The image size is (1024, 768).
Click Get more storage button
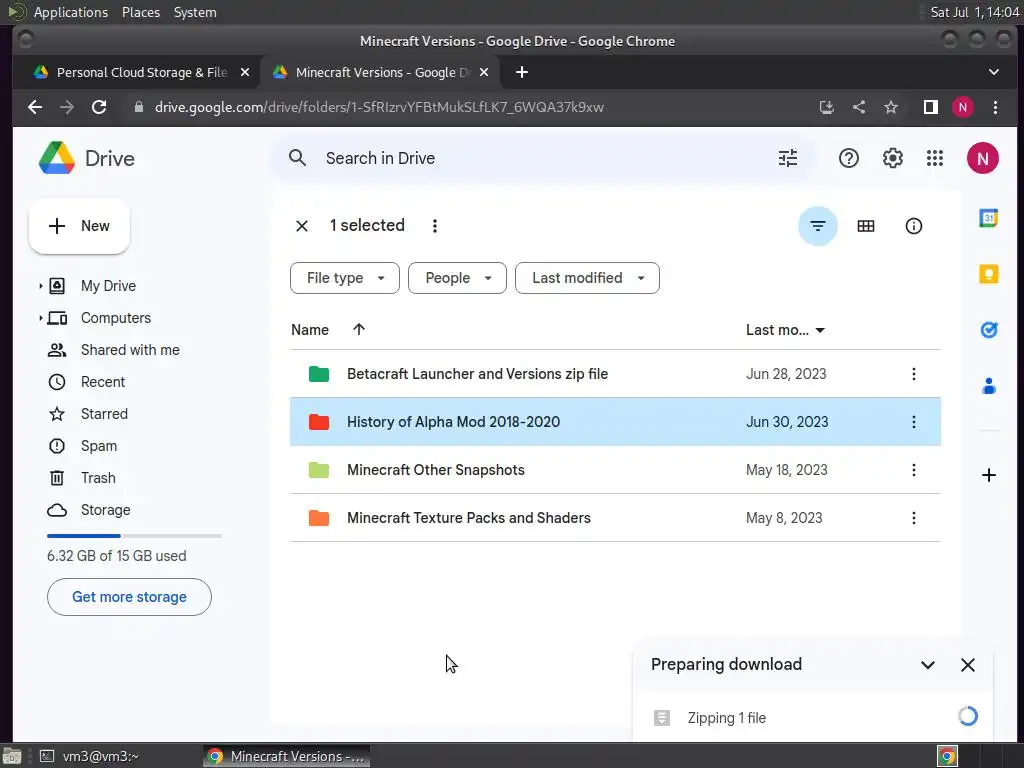pos(129,597)
